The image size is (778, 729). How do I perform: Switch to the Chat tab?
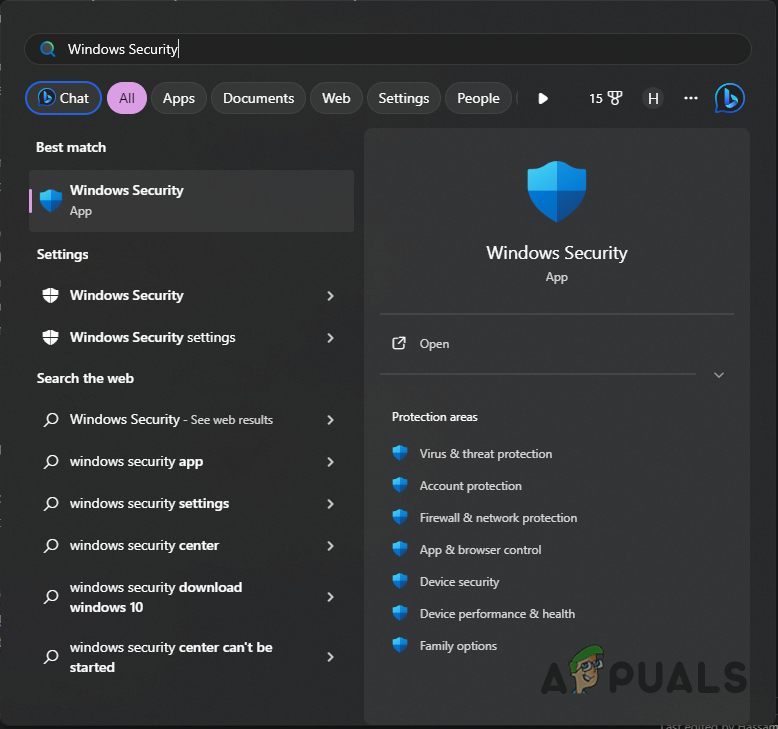64,98
